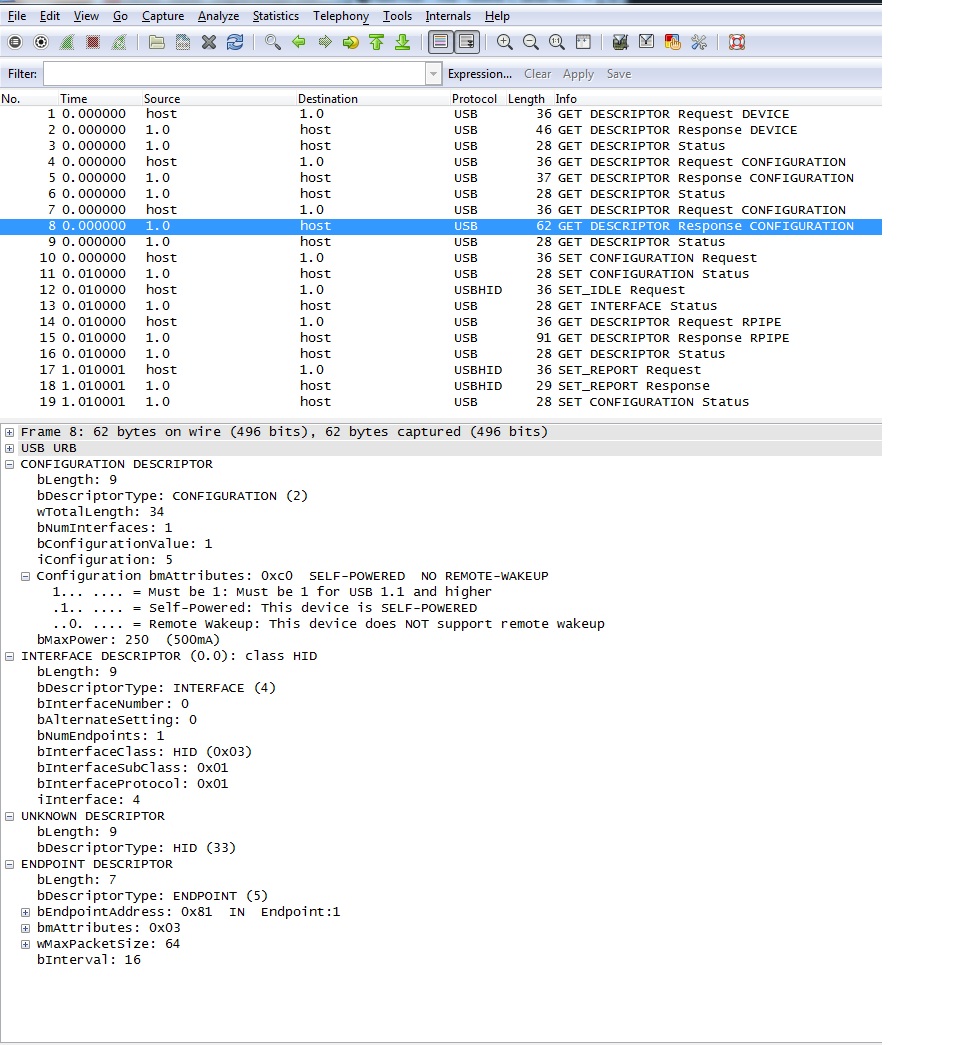Open the Statistics menu

[x=275, y=16]
